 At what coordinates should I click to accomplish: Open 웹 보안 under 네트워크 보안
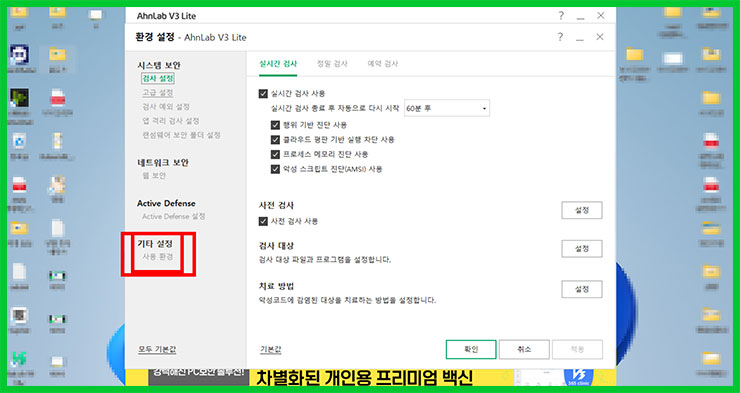[x=154, y=176]
